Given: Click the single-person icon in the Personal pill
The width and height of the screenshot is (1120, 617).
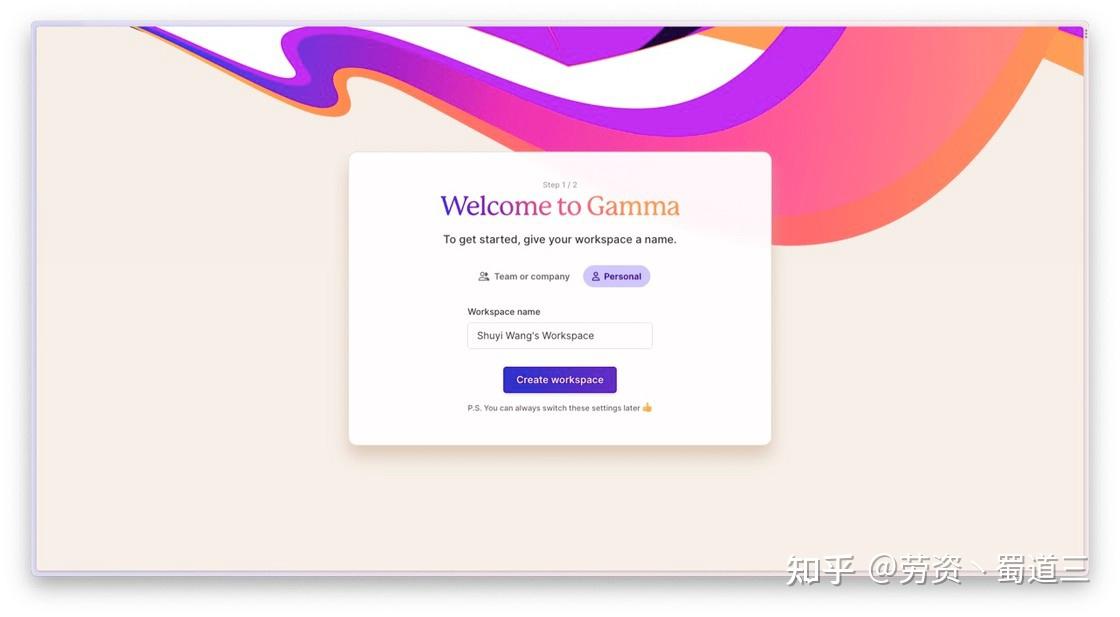Looking at the screenshot, I should tap(595, 276).
